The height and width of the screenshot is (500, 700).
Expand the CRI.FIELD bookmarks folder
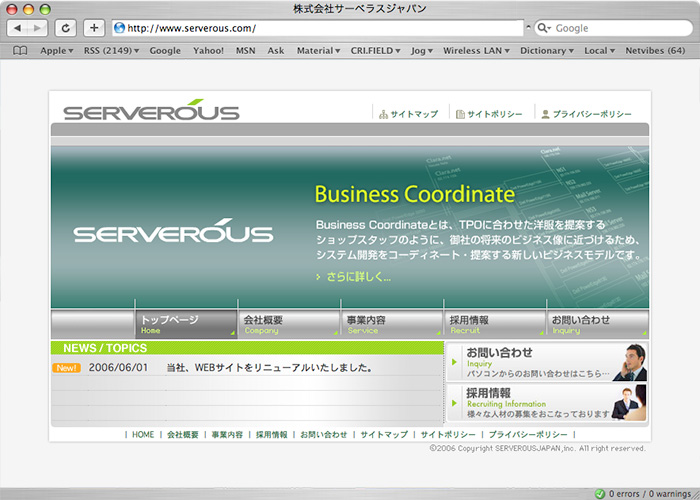(375, 50)
